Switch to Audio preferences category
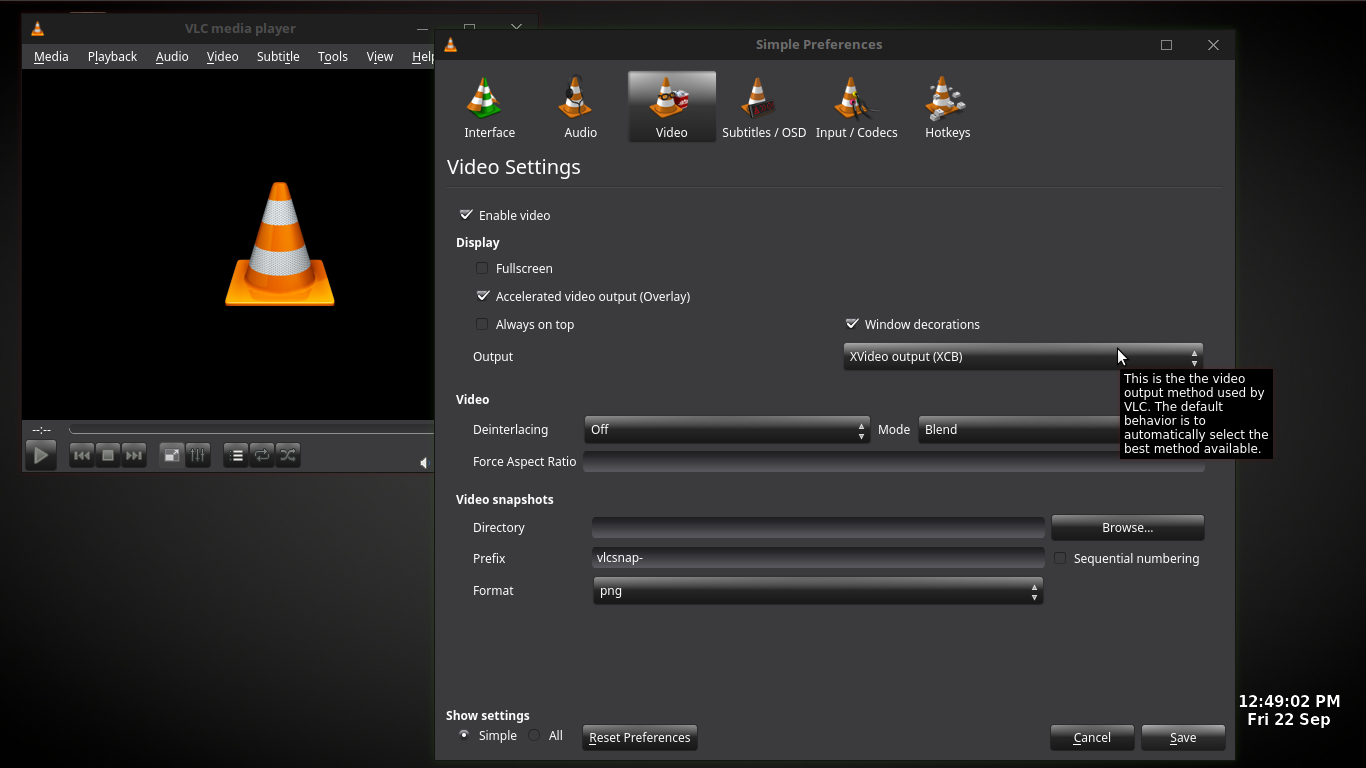This screenshot has height=768, width=1366. pos(580,107)
